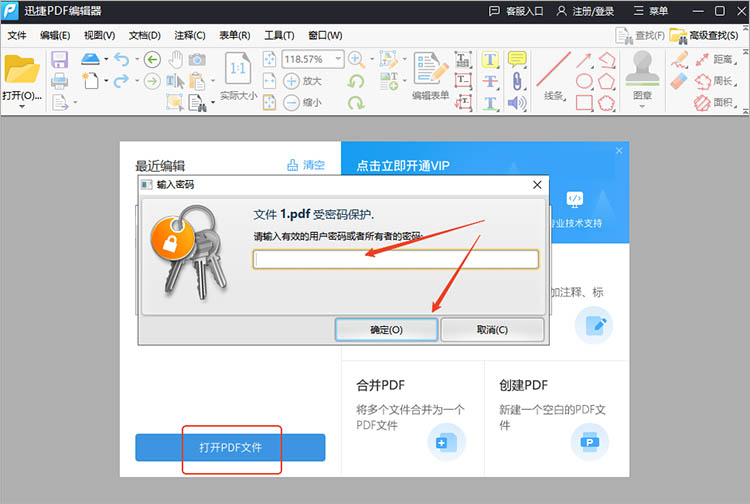This screenshot has width=750, height=504.
Task: Click the 实际大小 actual size button
Action: pos(238,75)
